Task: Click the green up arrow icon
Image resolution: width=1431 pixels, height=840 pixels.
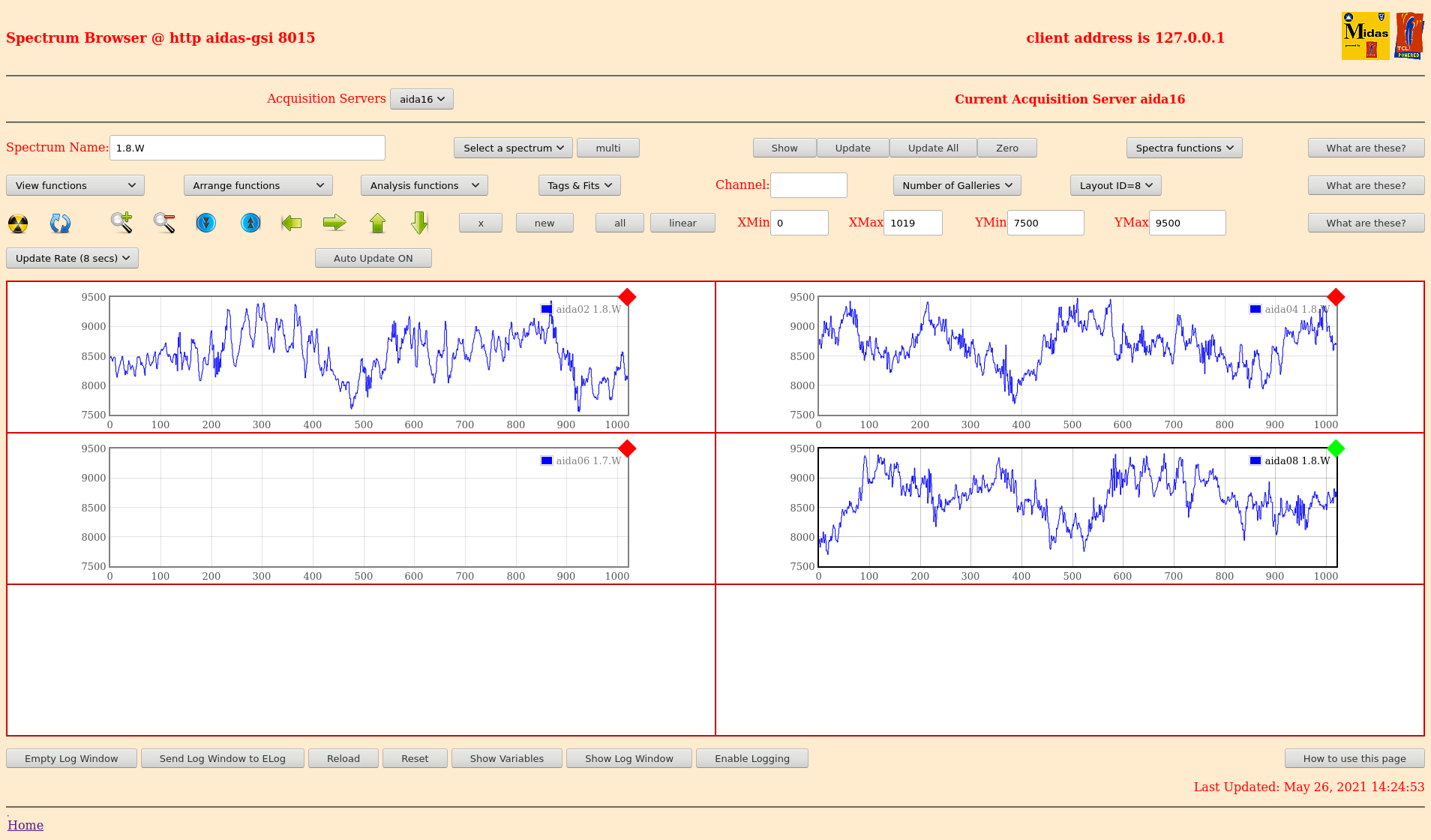Action: click(x=377, y=223)
